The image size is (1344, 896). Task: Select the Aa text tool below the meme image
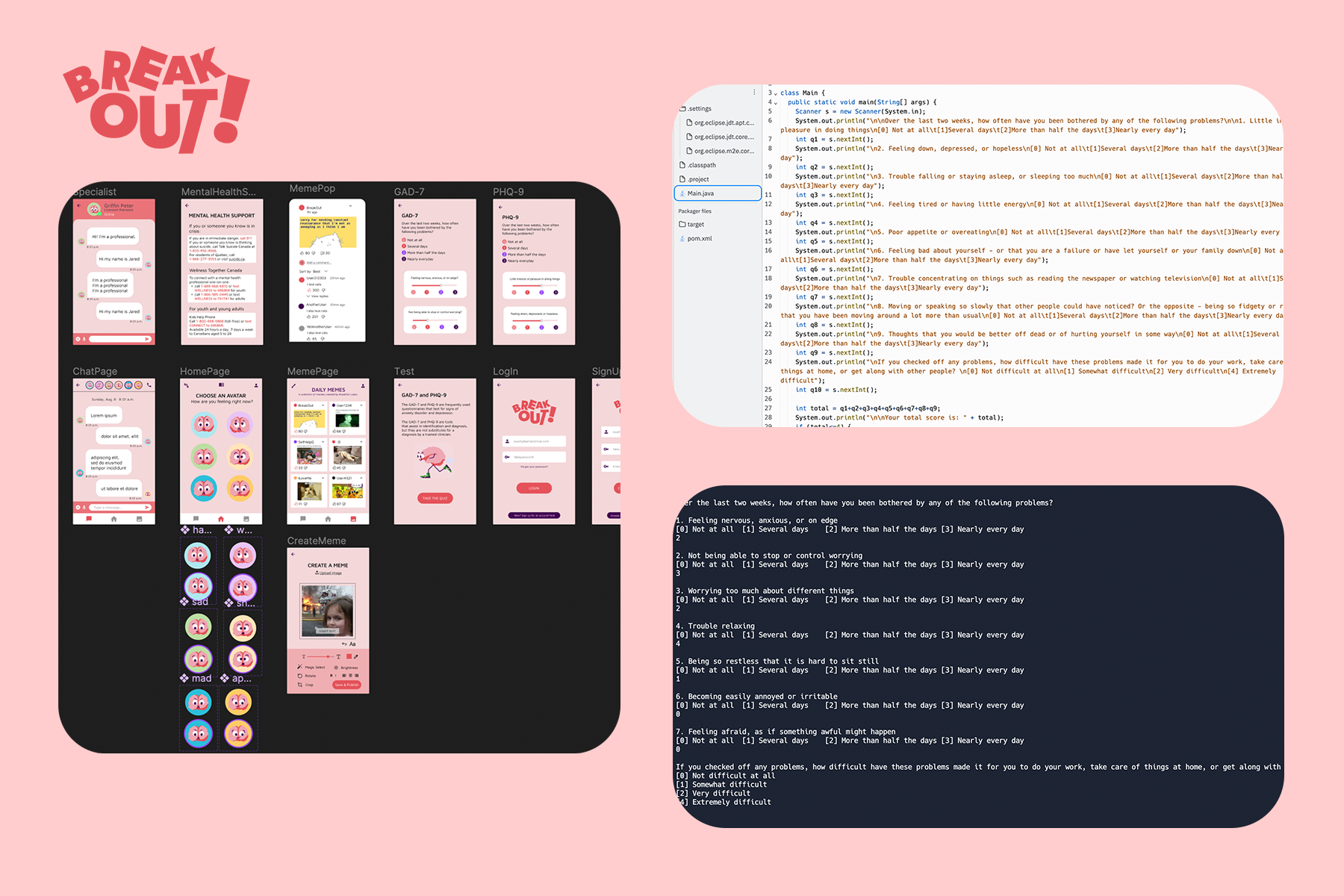click(352, 644)
